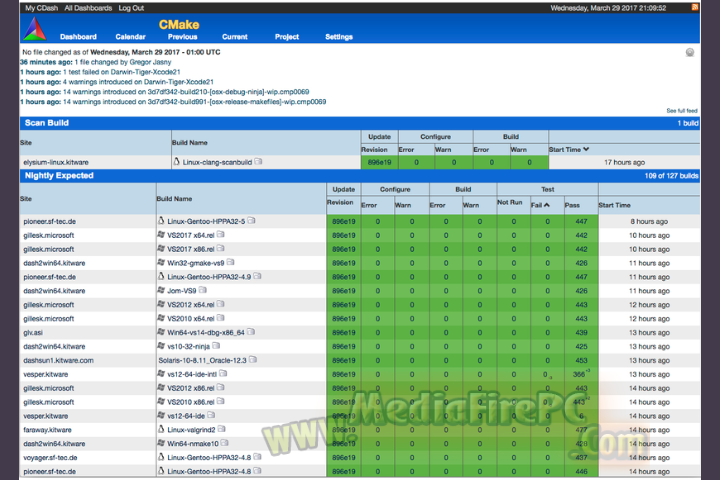Viewport: 720px width, 480px height.
Task: Open notes icon beside VS2017 x86.rel
Action: 220,248
